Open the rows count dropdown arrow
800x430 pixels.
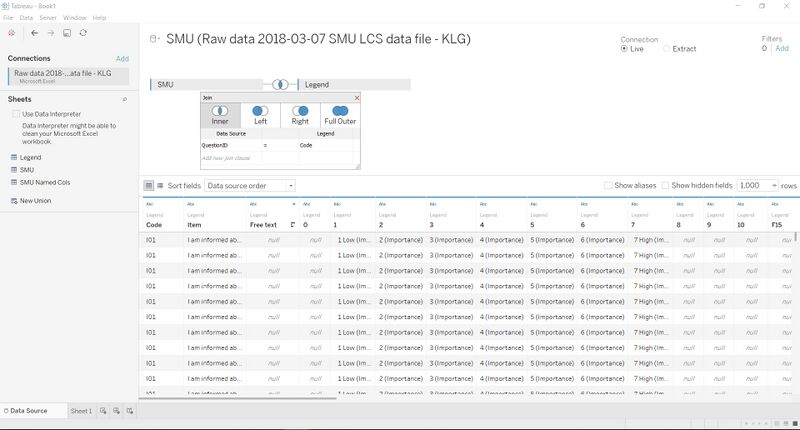pyautogui.click(x=774, y=186)
